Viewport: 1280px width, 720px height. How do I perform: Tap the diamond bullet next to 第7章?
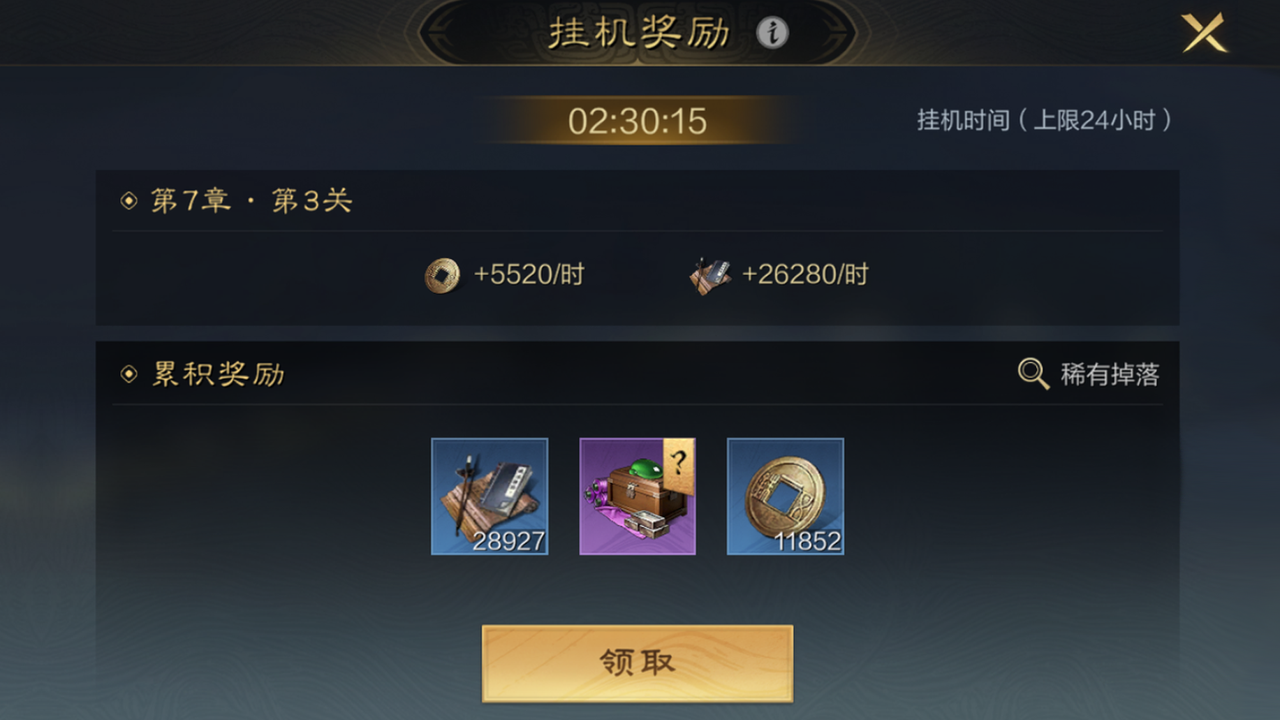tap(129, 201)
